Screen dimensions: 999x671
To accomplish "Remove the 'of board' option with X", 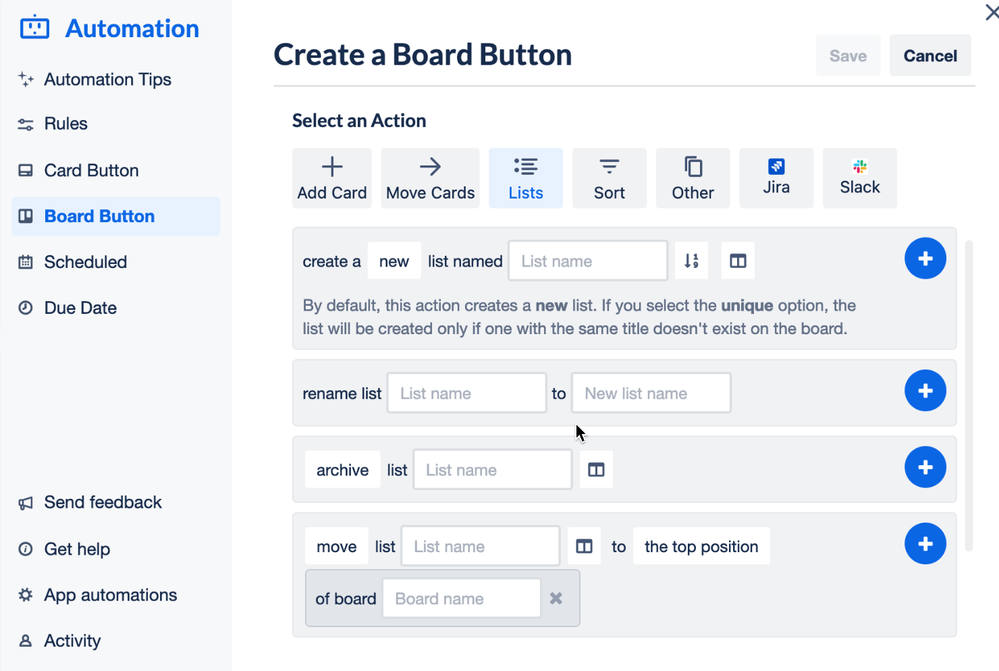I will (x=556, y=598).
